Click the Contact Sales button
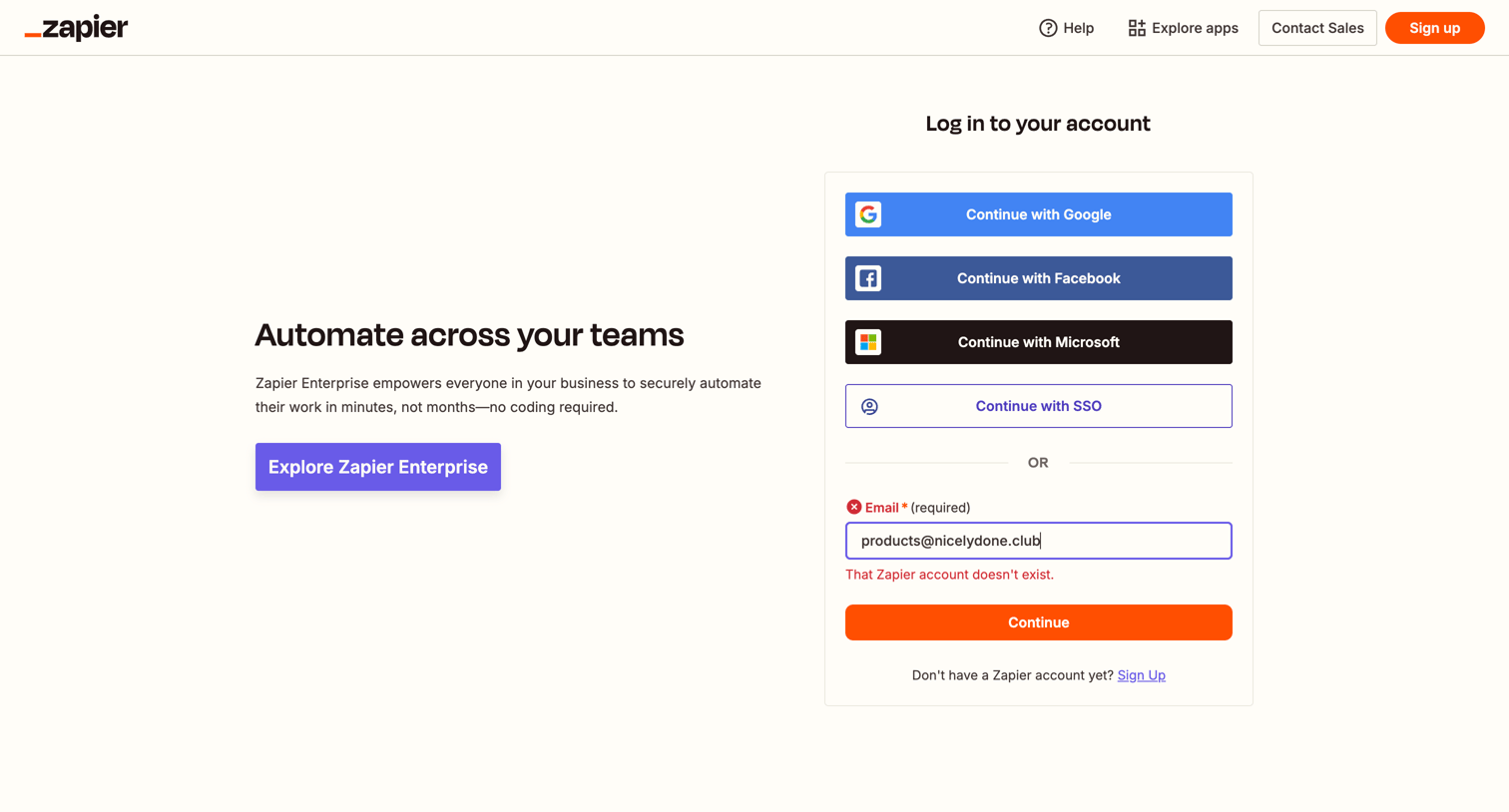The image size is (1509, 812). (1317, 28)
